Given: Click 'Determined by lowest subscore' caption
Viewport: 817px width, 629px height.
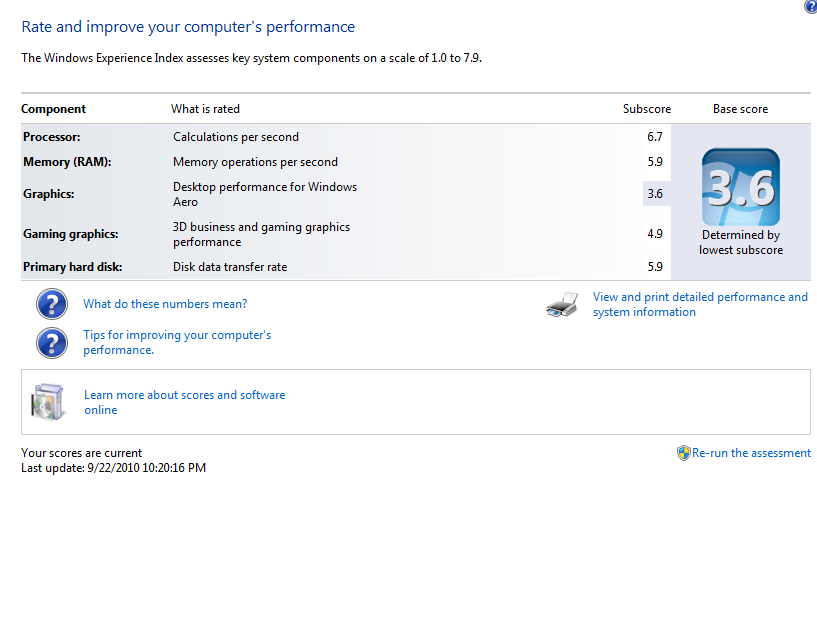Looking at the screenshot, I should pos(741,242).
